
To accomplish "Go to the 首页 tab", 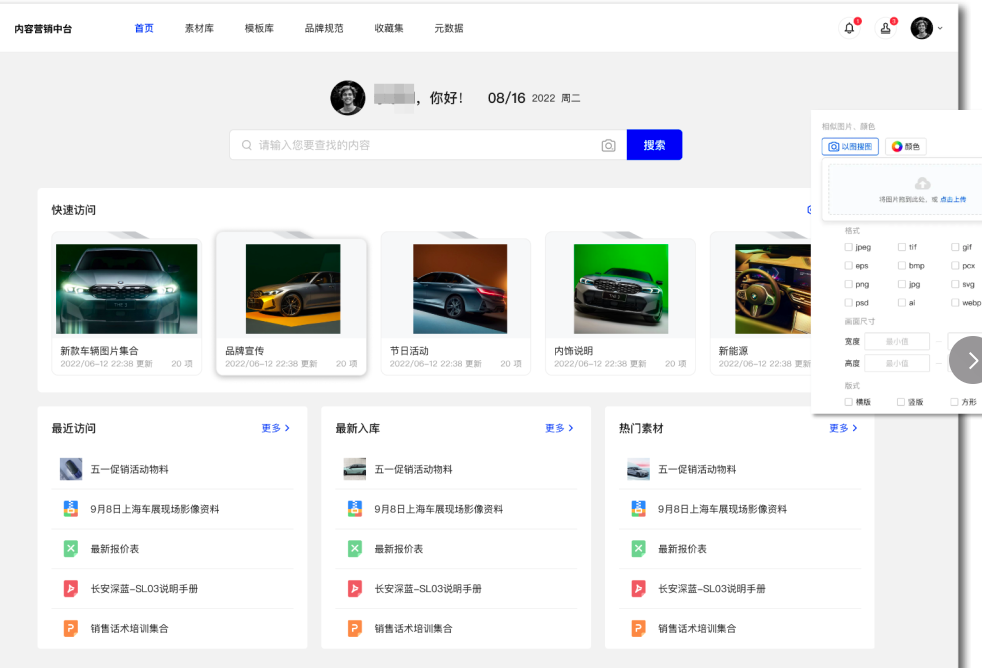I will pos(144,28).
